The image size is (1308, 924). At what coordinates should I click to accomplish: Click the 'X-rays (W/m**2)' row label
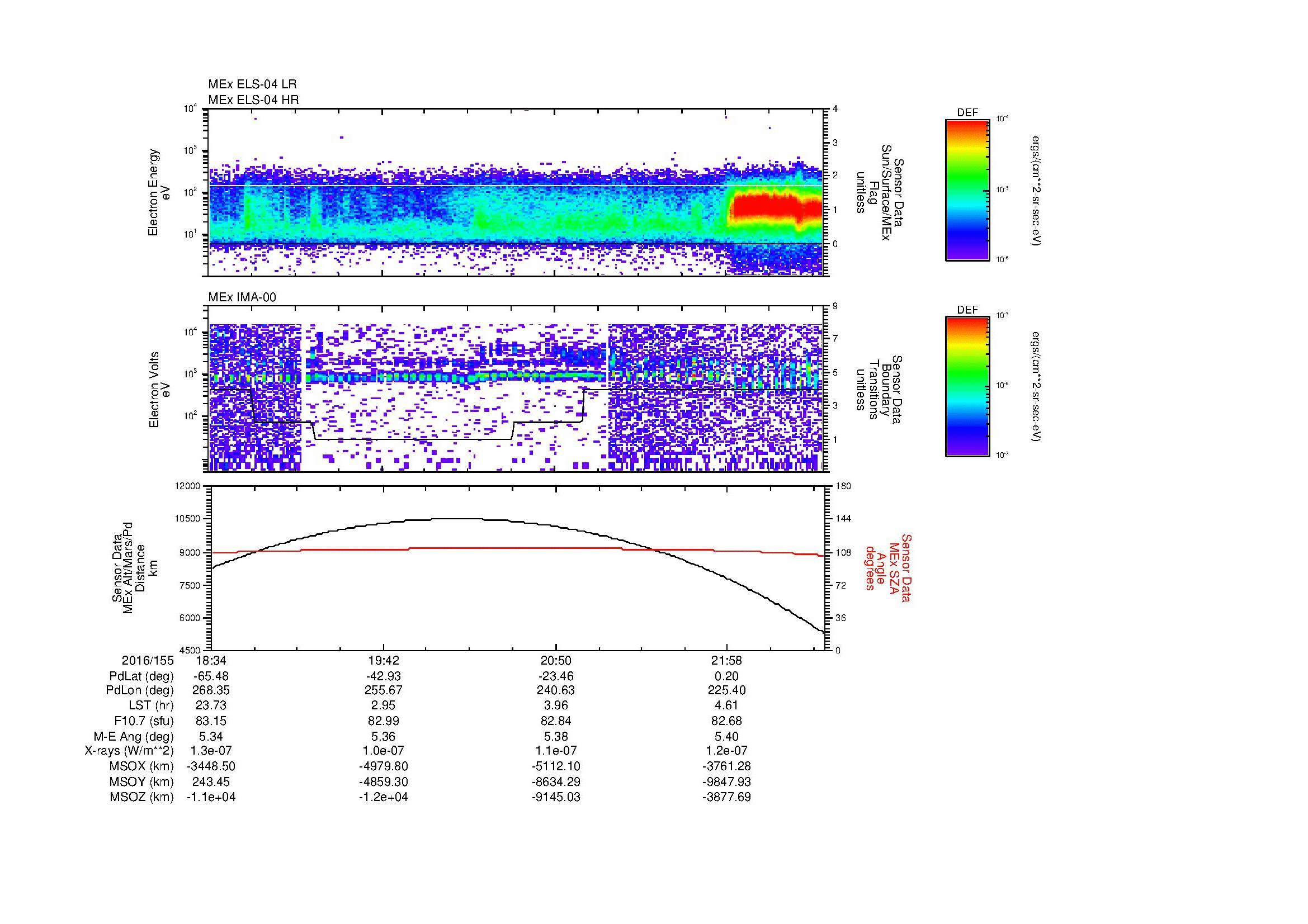click(129, 751)
